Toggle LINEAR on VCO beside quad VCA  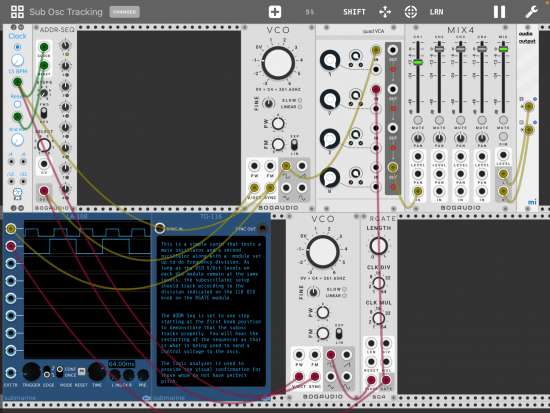[x=300, y=107]
